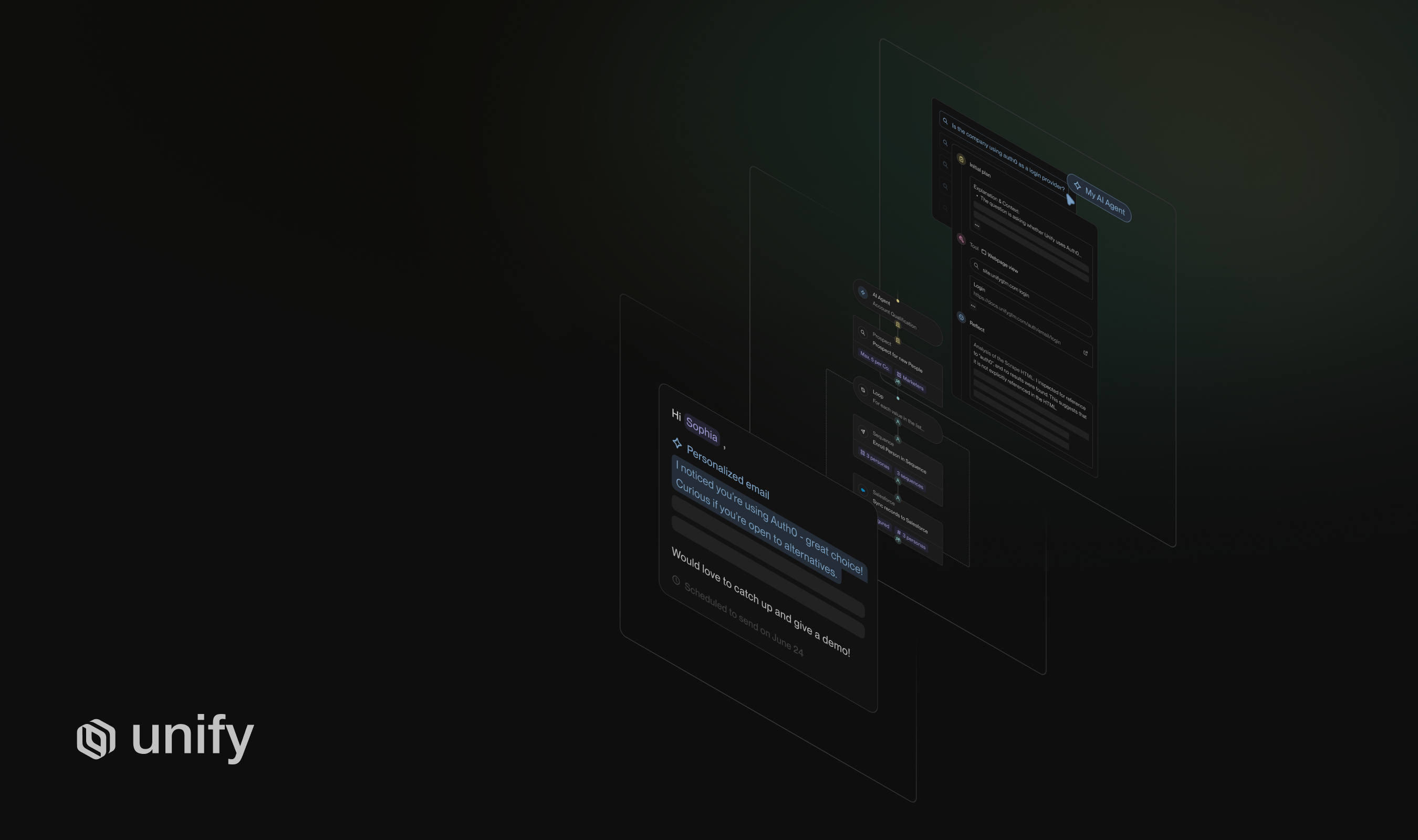1418x840 pixels.
Task: Click the pink Tool step icon
Action: (x=961, y=239)
